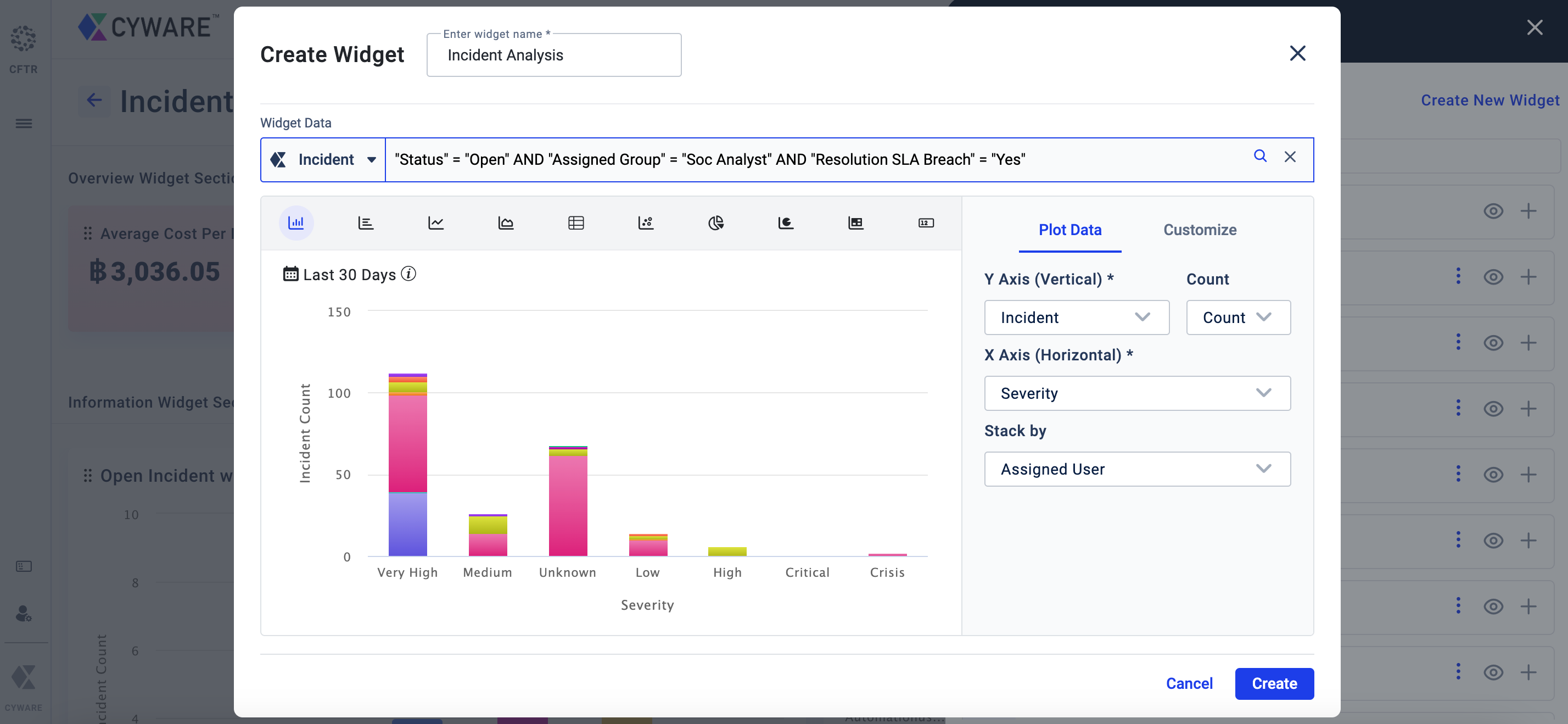1568x724 pixels.
Task: Toggle the topmost eye visibility icon
Action: (x=1493, y=211)
